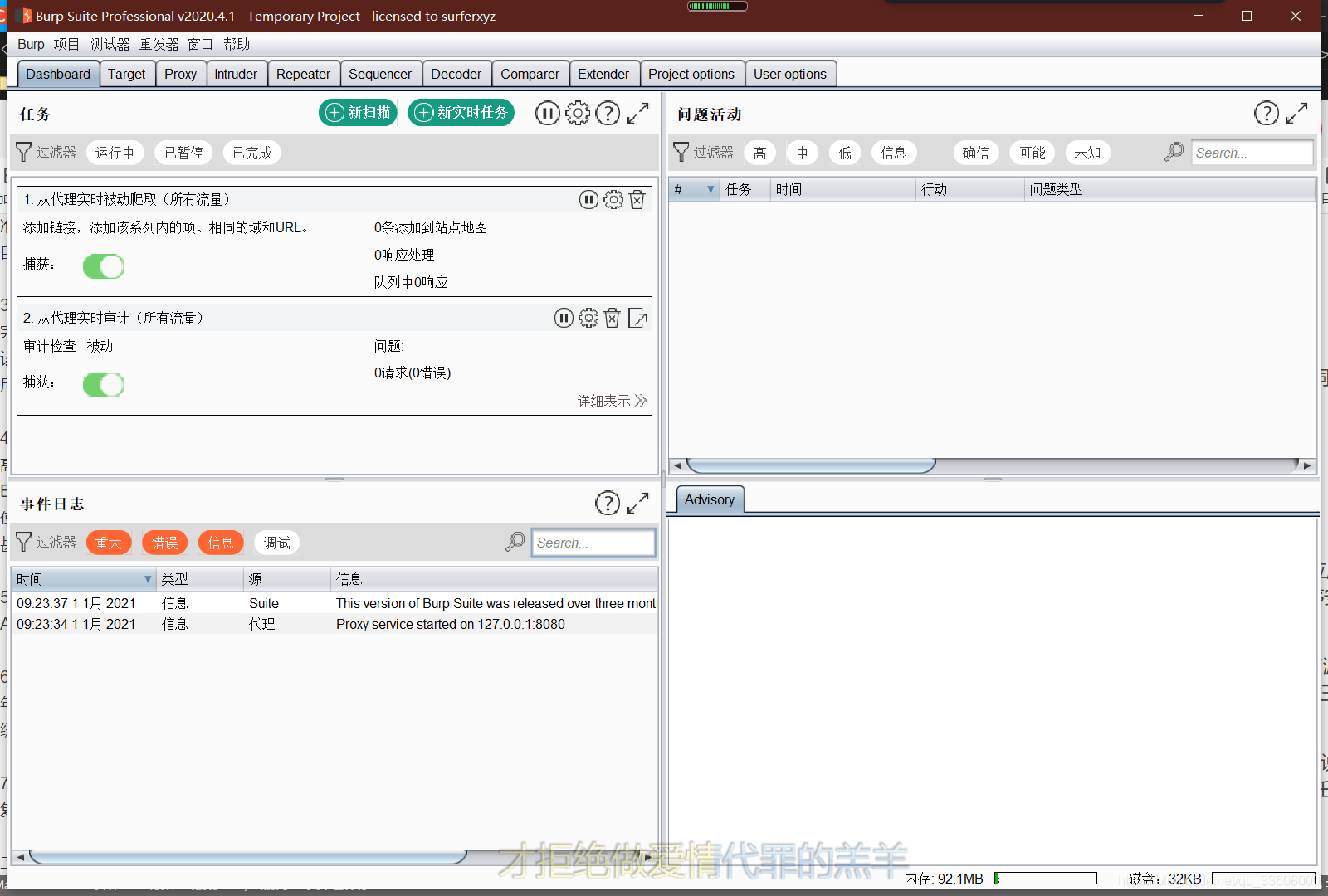This screenshot has width=1328, height=896.
Task: Open the 测试器 menu
Action: click(x=110, y=44)
